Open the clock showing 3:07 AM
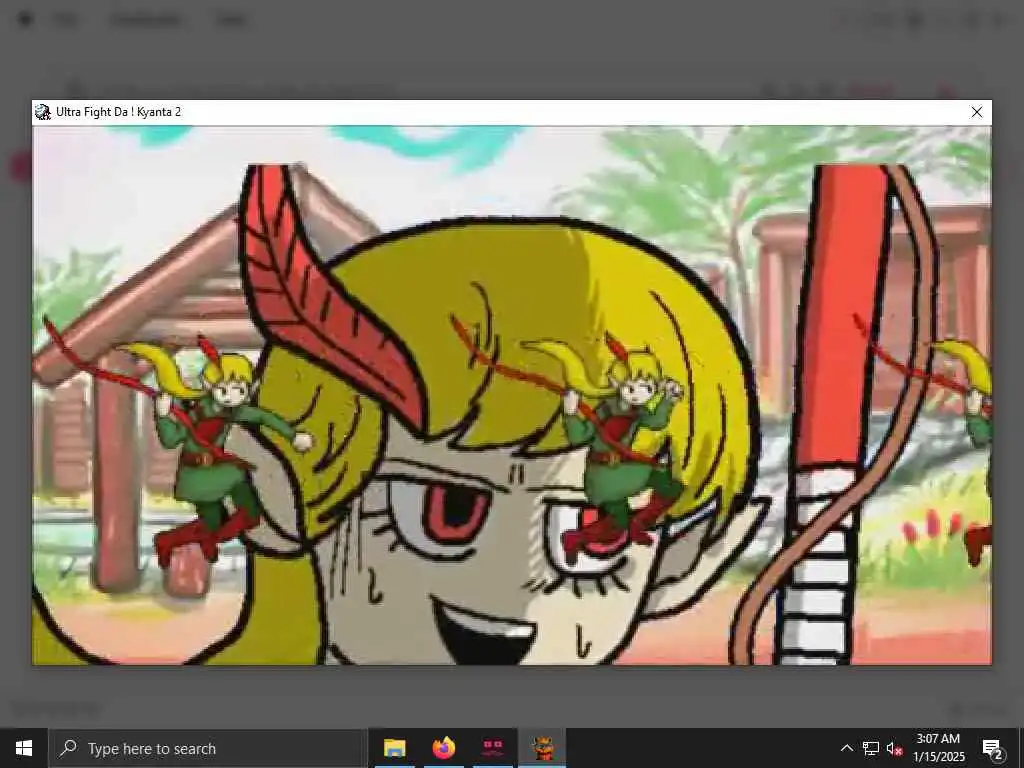 click(x=938, y=748)
